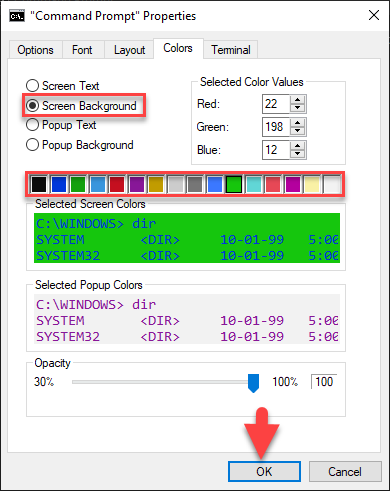Image resolution: width=390 pixels, height=491 pixels.
Task: Pick the black color swatch
Action: coord(39,184)
